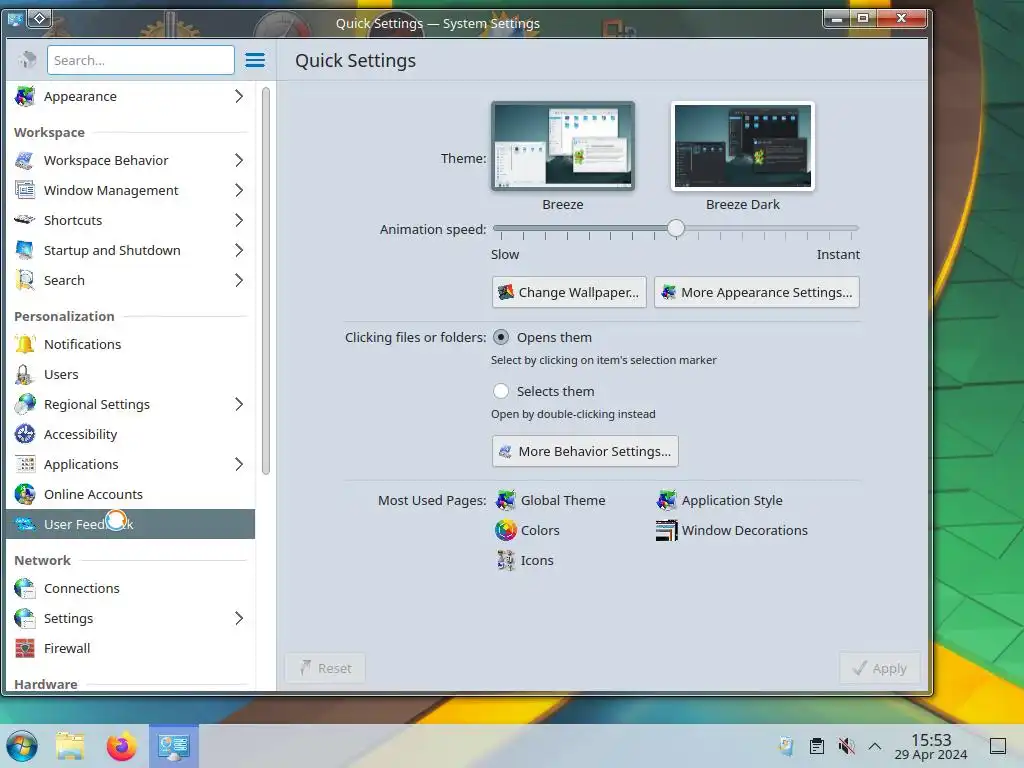Viewport: 1024px width, 768px height.
Task: Launch Firefox from the taskbar
Action: pos(121,746)
